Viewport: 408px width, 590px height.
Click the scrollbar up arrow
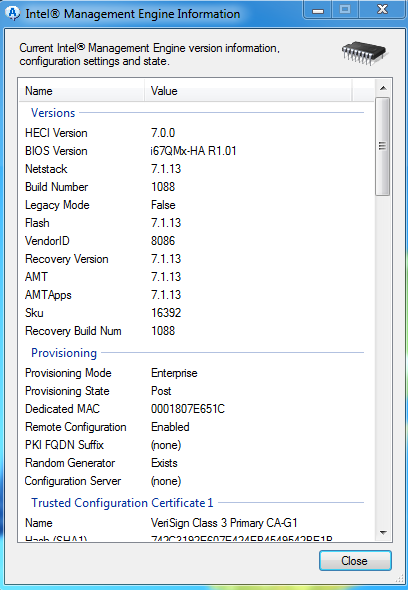pyautogui.click(x=383, y=88)
